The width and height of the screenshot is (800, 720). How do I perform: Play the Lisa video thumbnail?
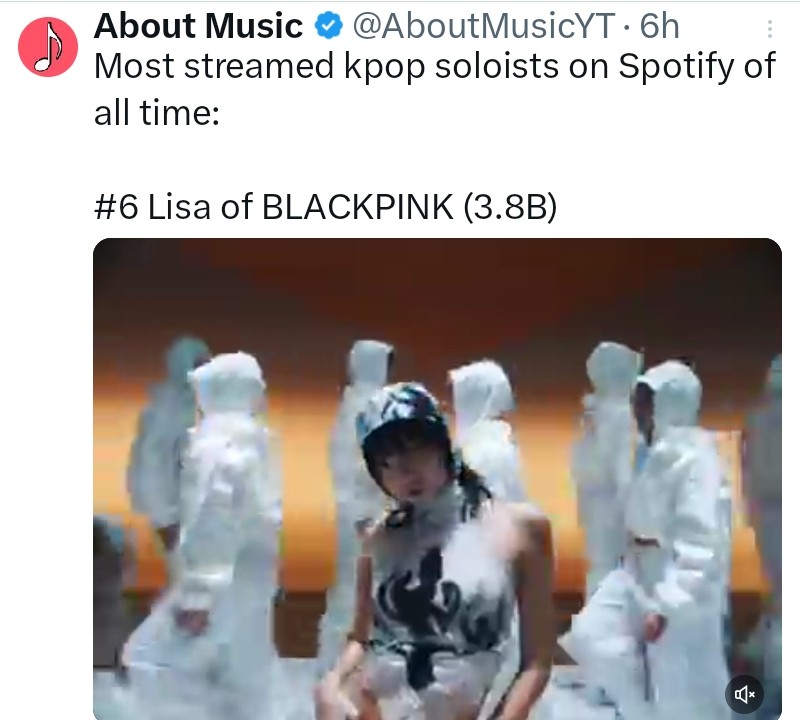(437, 479)
